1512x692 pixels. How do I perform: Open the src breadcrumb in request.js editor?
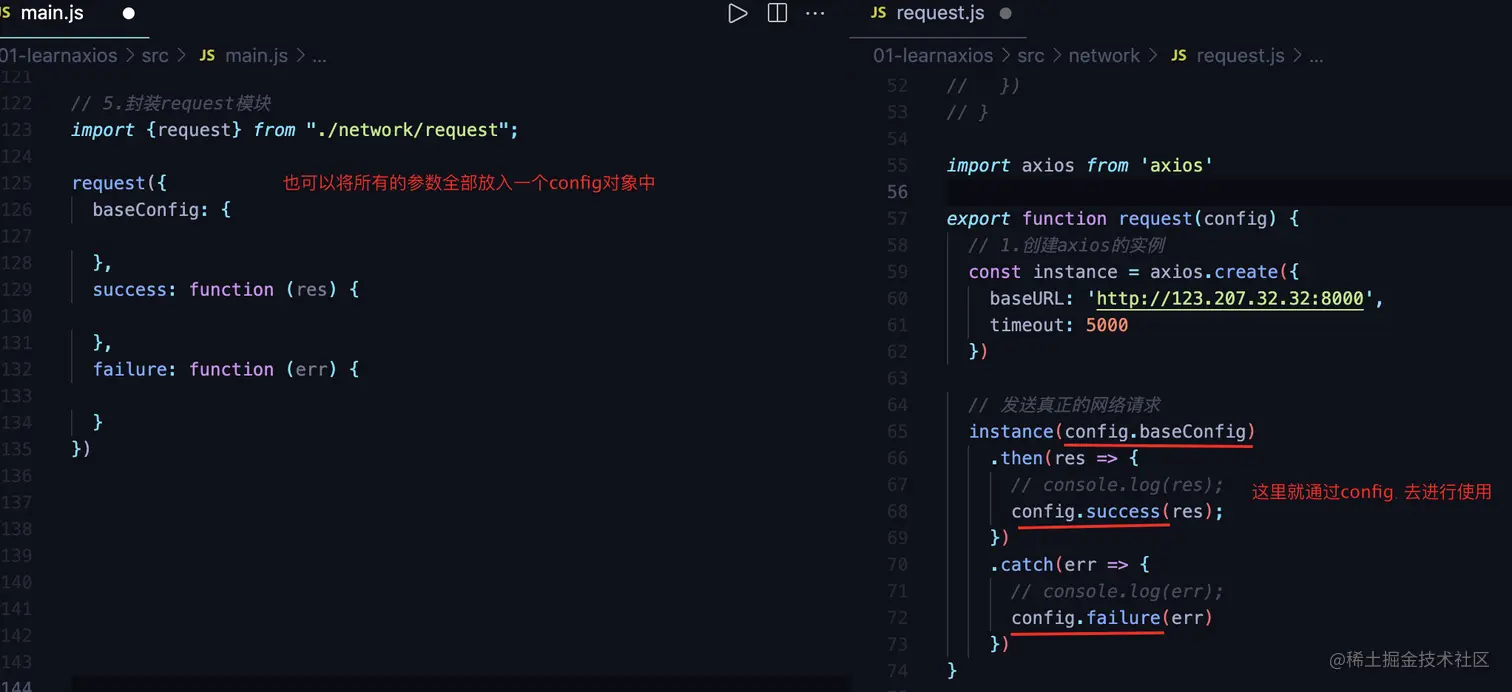tap(1031, 56)
